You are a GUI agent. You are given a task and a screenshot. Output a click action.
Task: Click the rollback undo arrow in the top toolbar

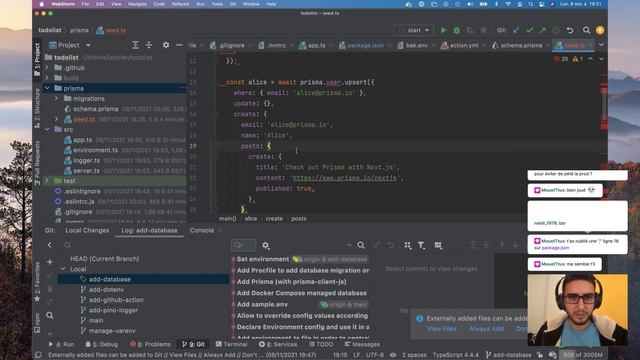[570, 30]
